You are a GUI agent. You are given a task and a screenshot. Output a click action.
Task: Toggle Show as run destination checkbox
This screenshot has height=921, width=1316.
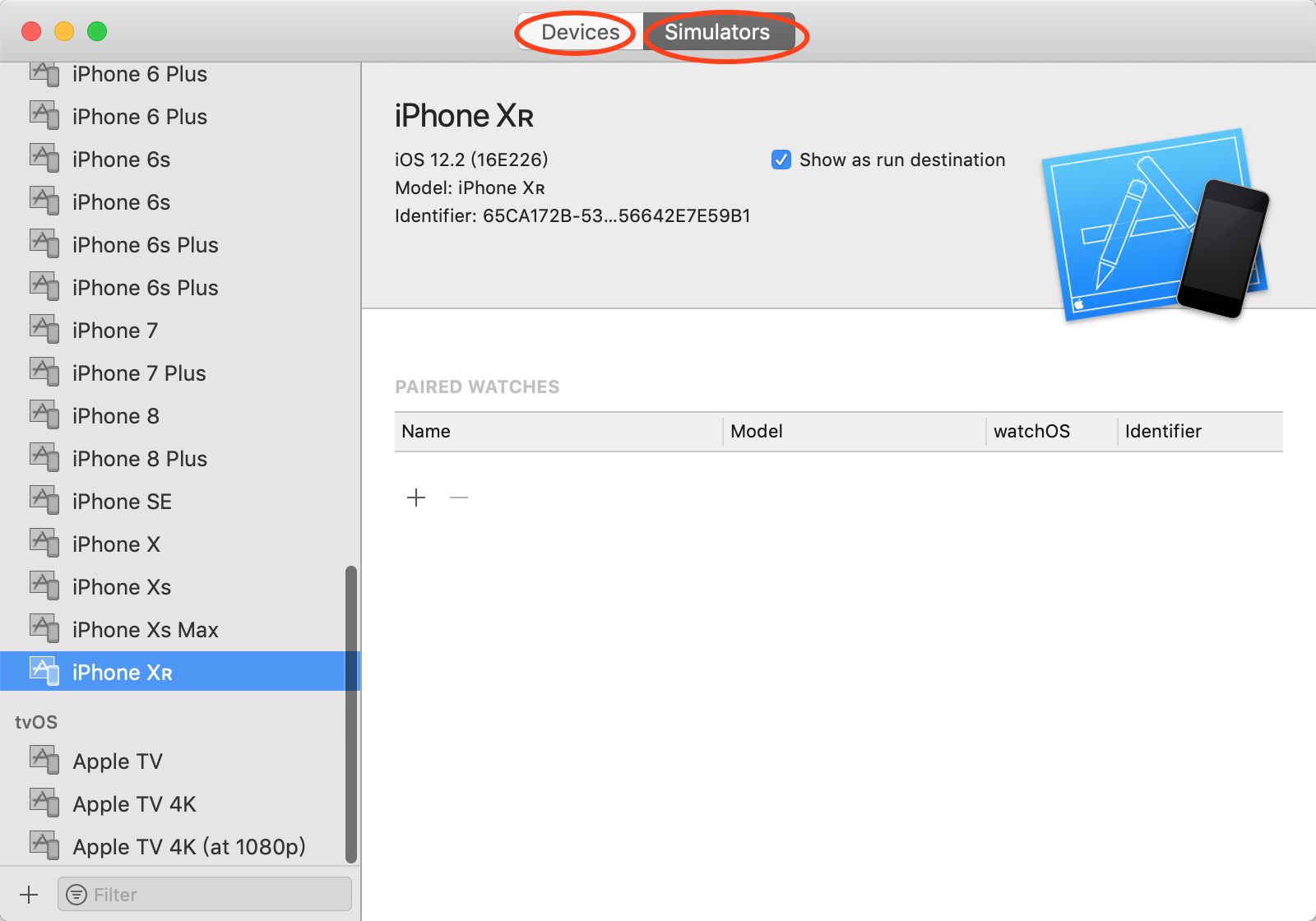coord(781,160)
